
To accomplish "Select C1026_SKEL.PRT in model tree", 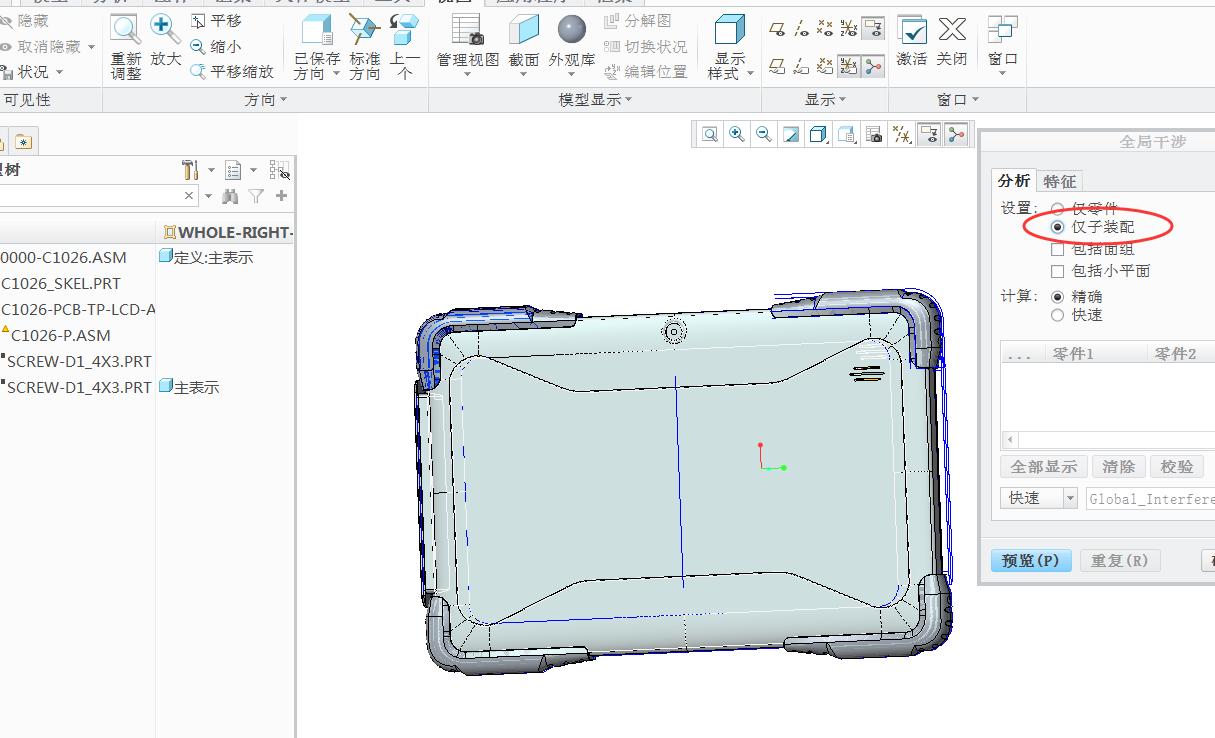I will click(x=61, y=283).
